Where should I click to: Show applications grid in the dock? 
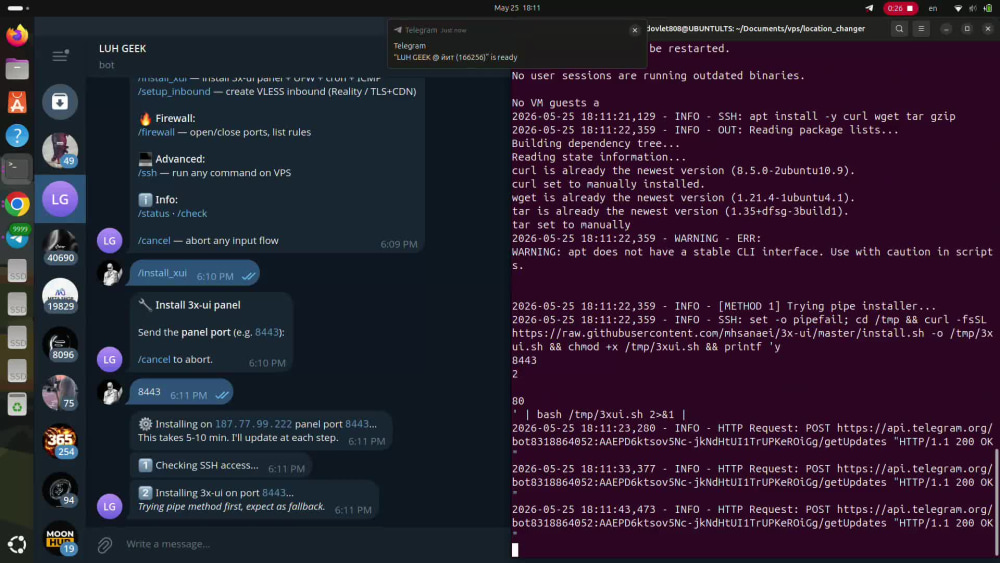17,544
